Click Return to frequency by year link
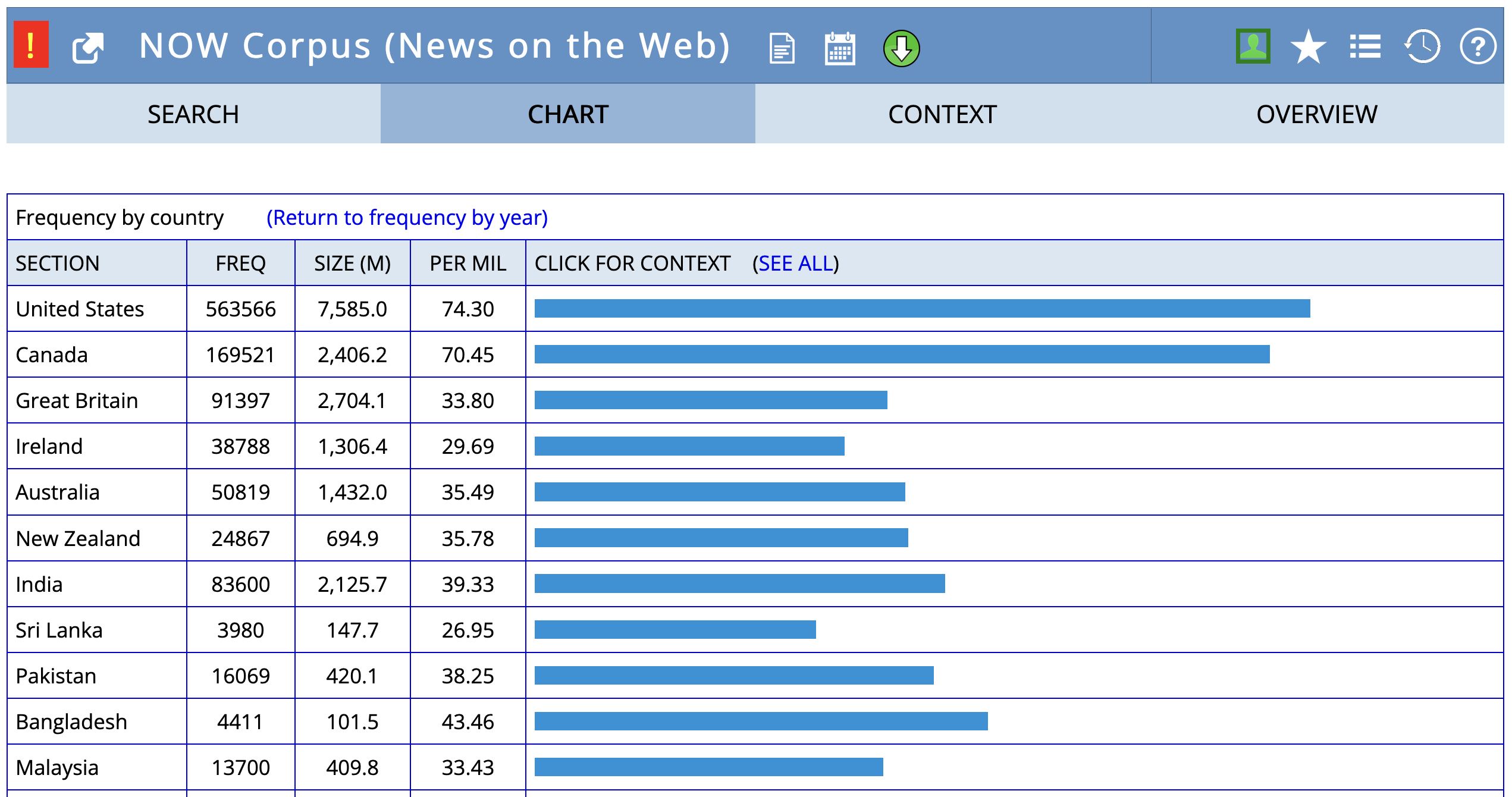The width and height of the screenshot is (1512, 797). click(407, 218)
